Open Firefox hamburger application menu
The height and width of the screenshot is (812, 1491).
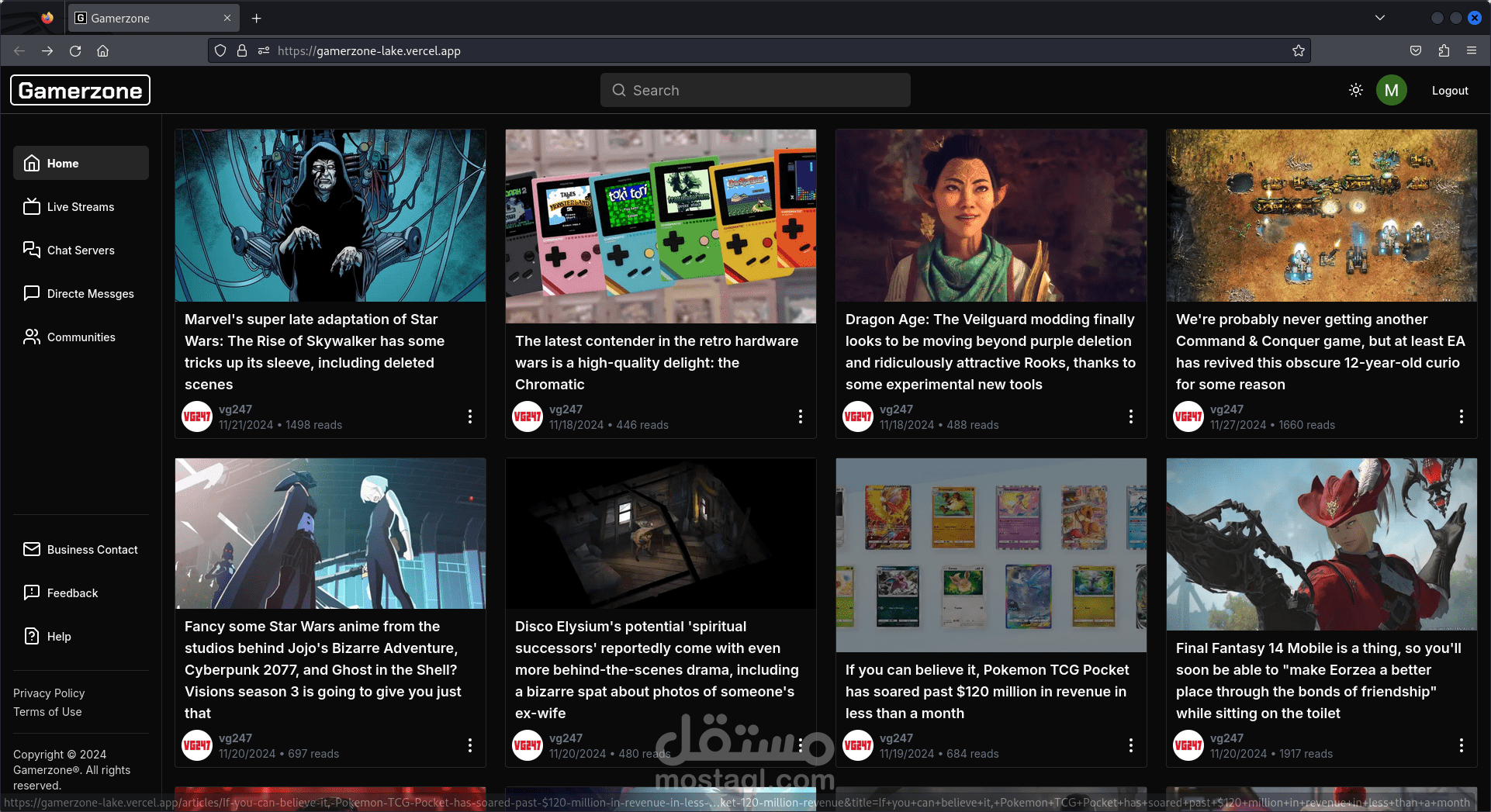click(1472, 50)
